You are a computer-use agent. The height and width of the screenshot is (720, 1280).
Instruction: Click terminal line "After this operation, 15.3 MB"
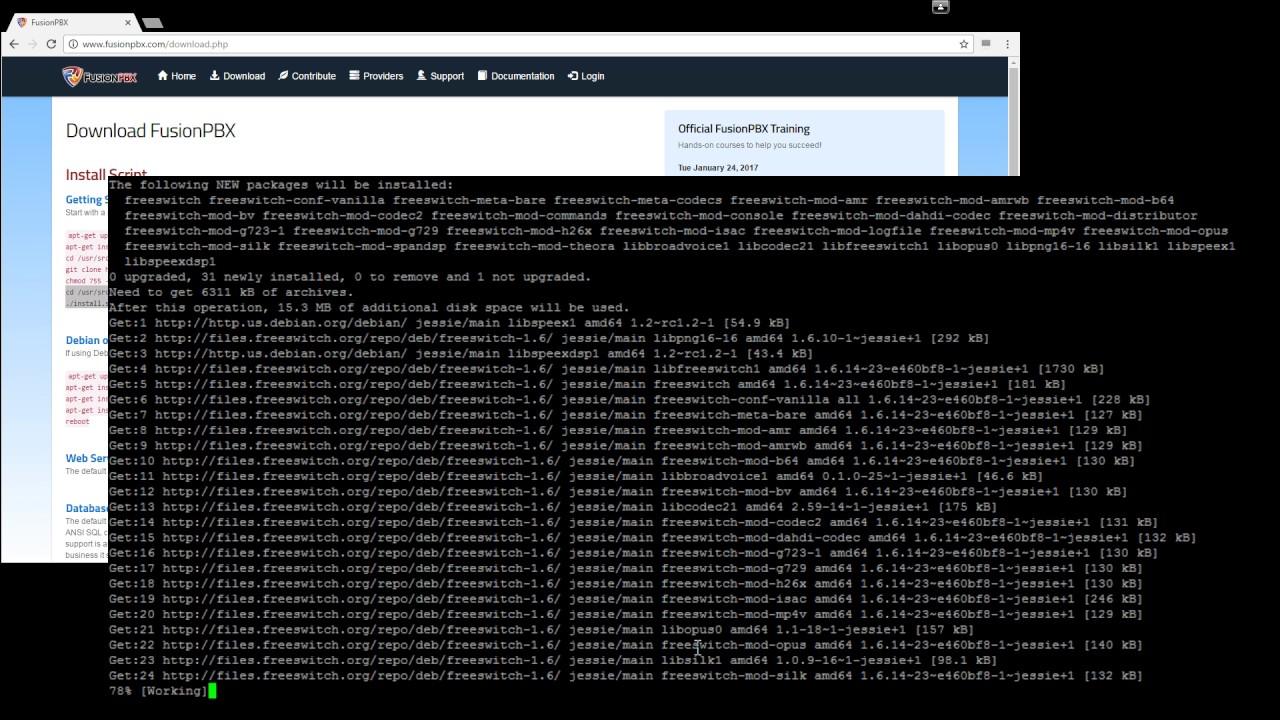click(369, 308)
